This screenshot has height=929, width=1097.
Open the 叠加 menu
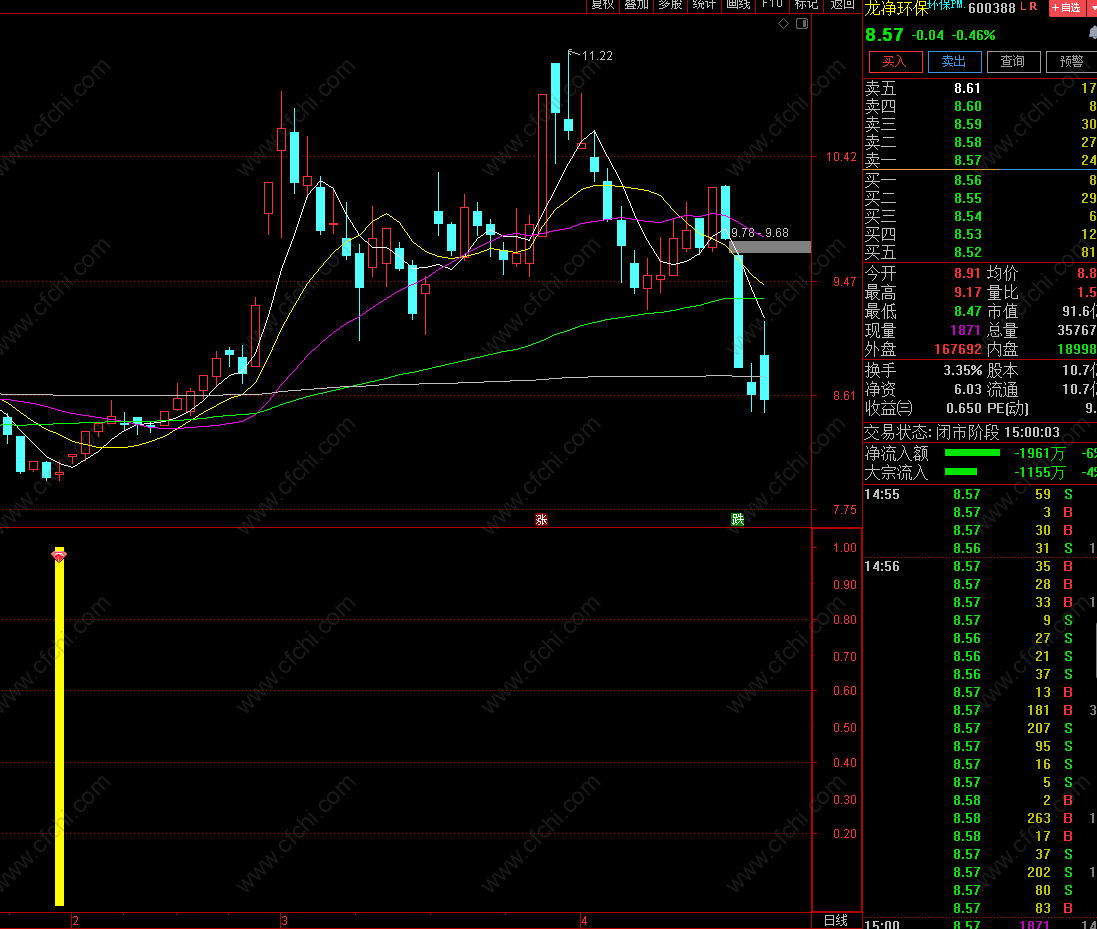pos(636,5)
